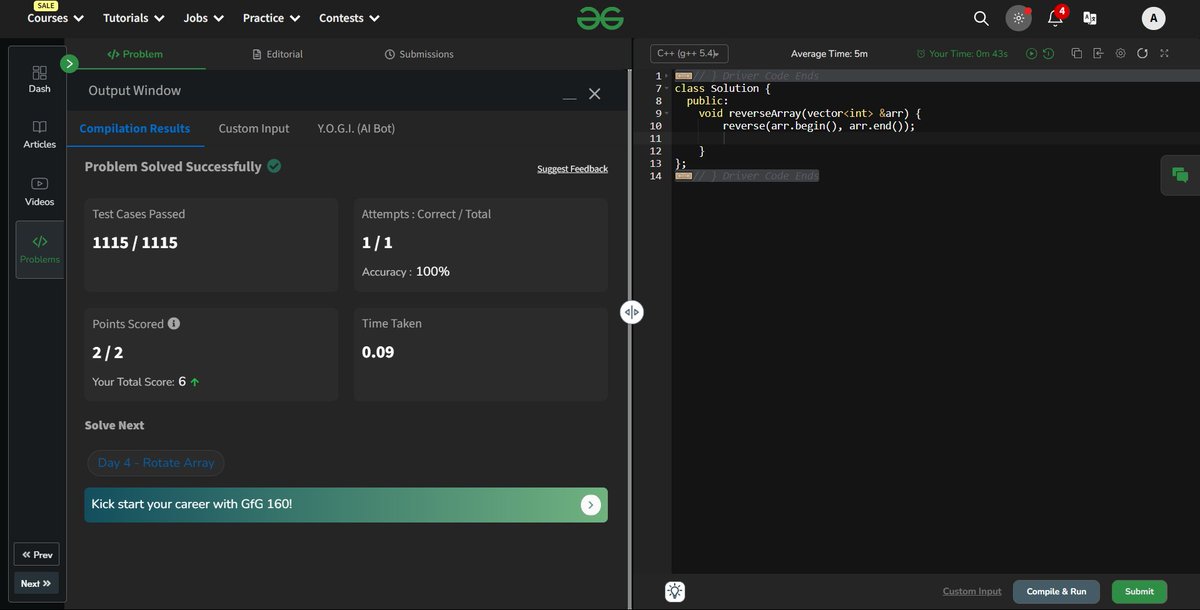Viewport: 1200px width, 610px height.
Task: Switch to the Problem tab
Action: (x=135, y=54)
